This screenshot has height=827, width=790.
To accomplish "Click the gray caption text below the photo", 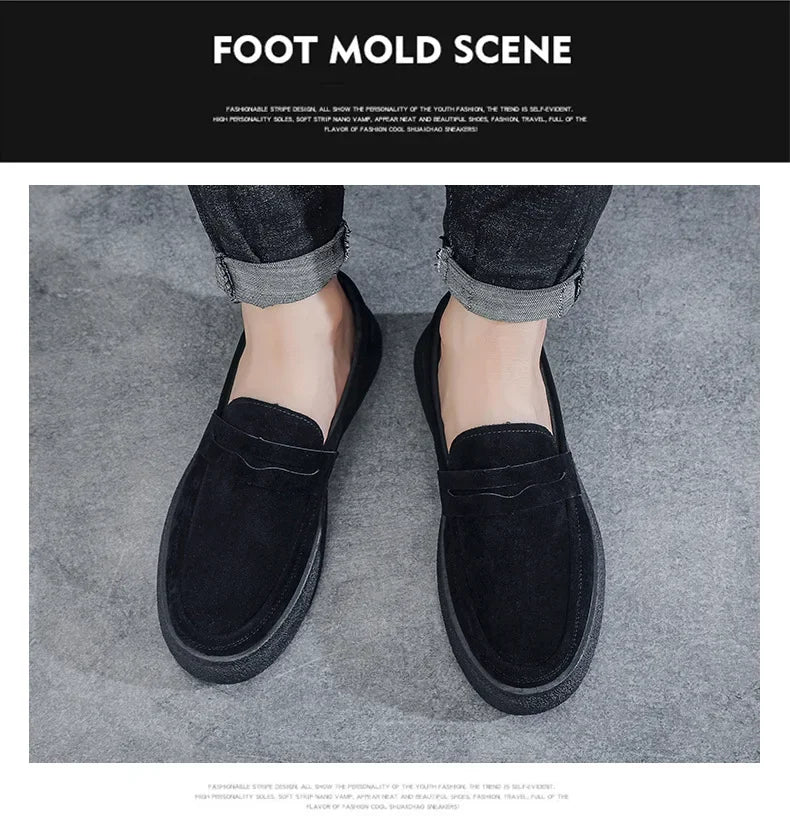I will click(x=382, y=796).
